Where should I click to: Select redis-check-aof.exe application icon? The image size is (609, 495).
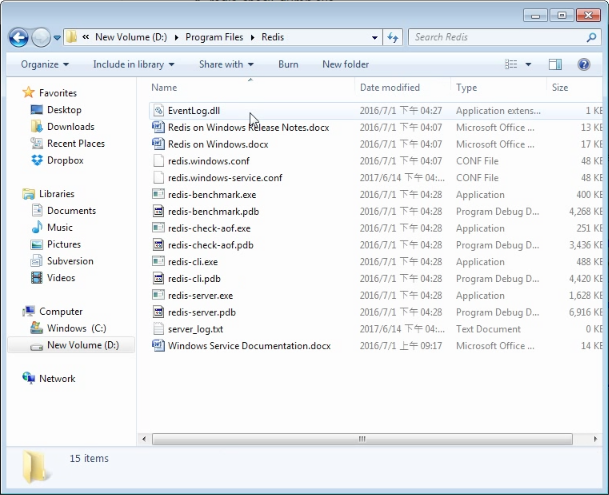coord(158,228)
